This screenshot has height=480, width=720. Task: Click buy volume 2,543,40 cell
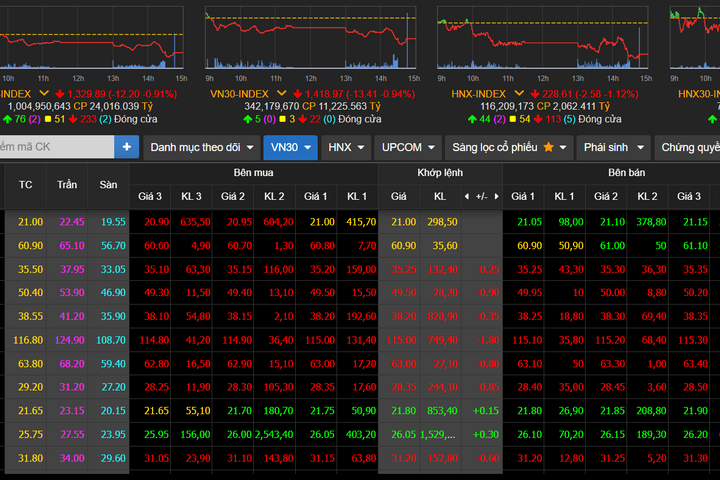(274, 435)
